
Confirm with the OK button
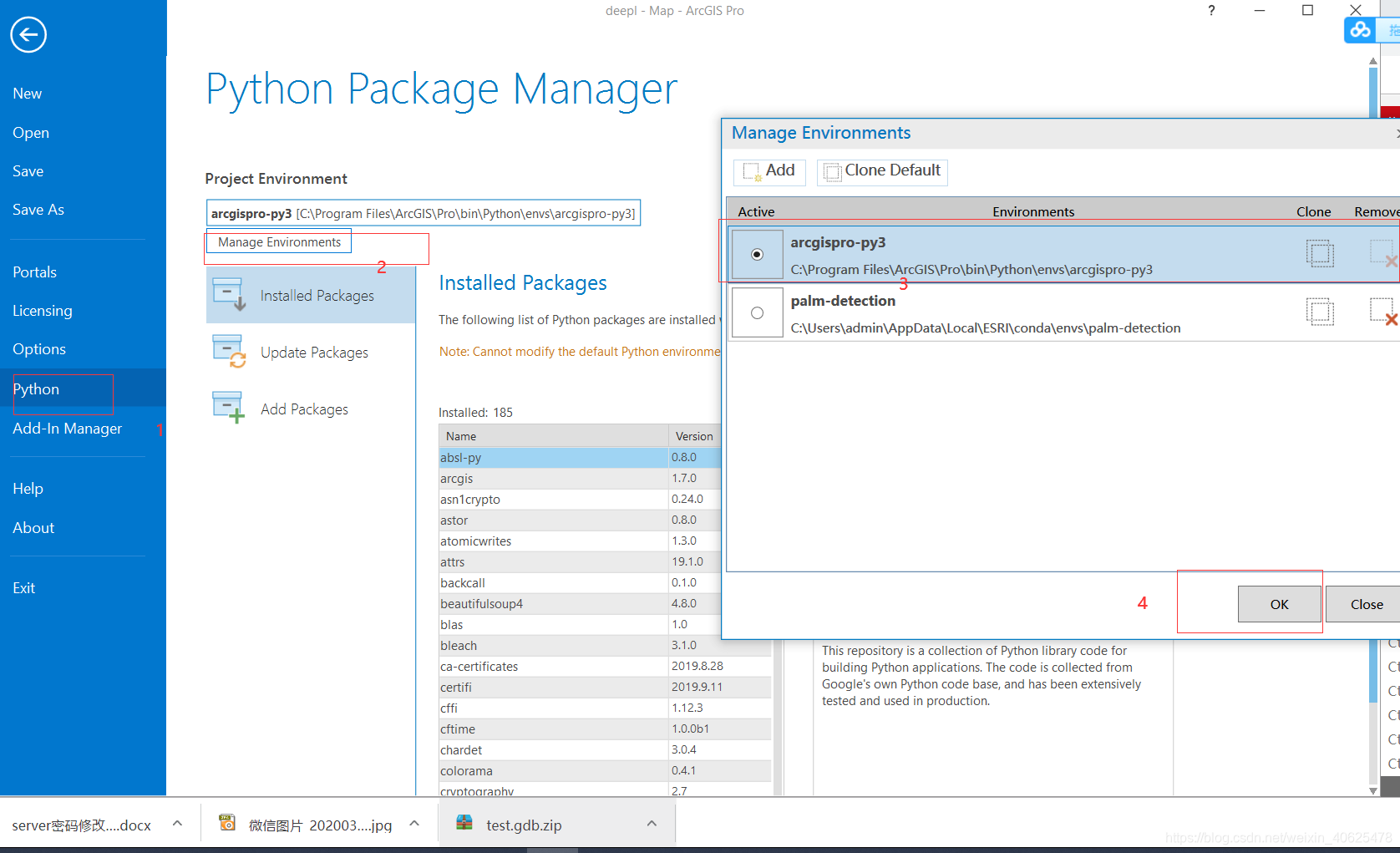pyautogui.click(x=1279, y=604)
